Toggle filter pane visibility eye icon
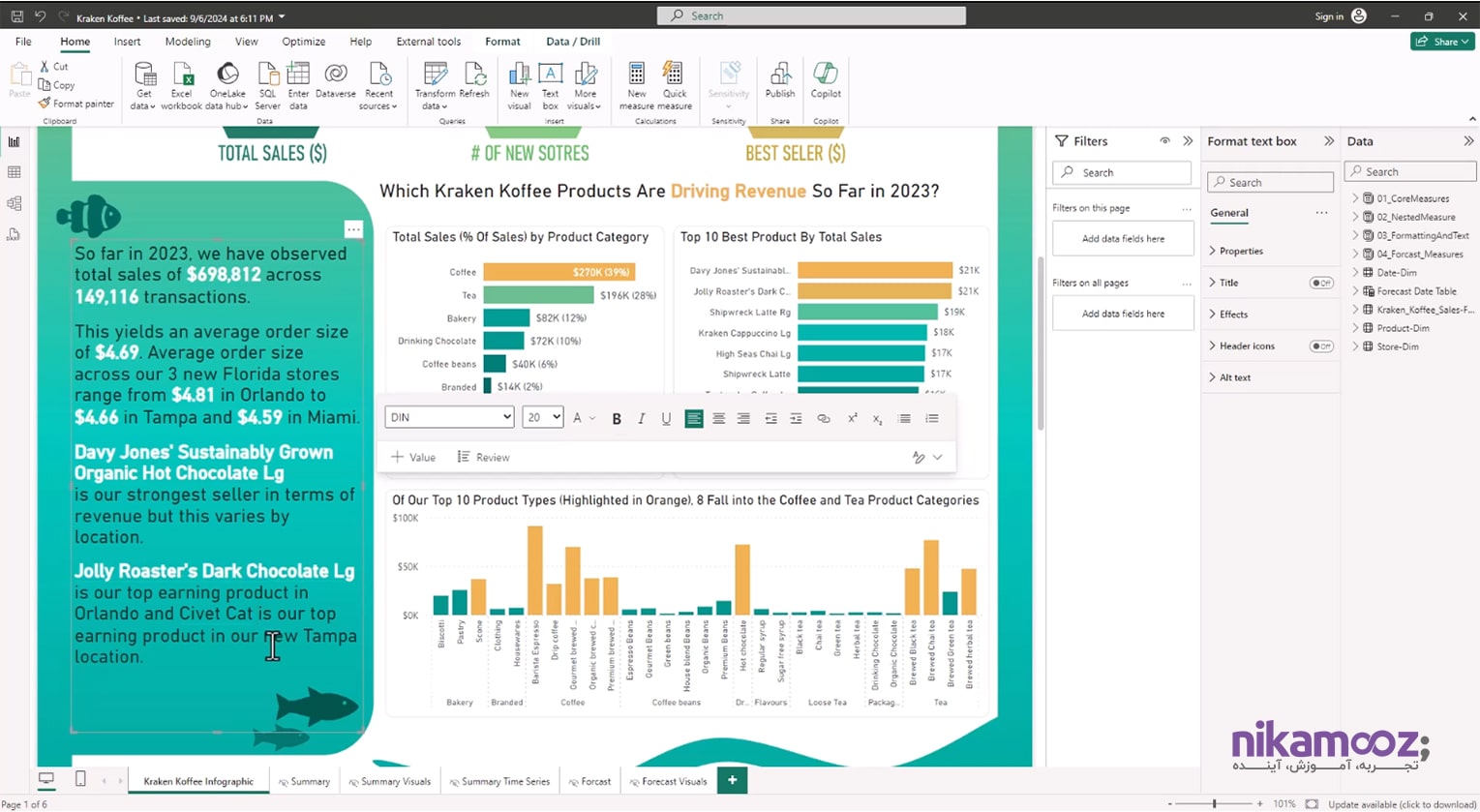 pyautogui.click(x=1164, y=141)
